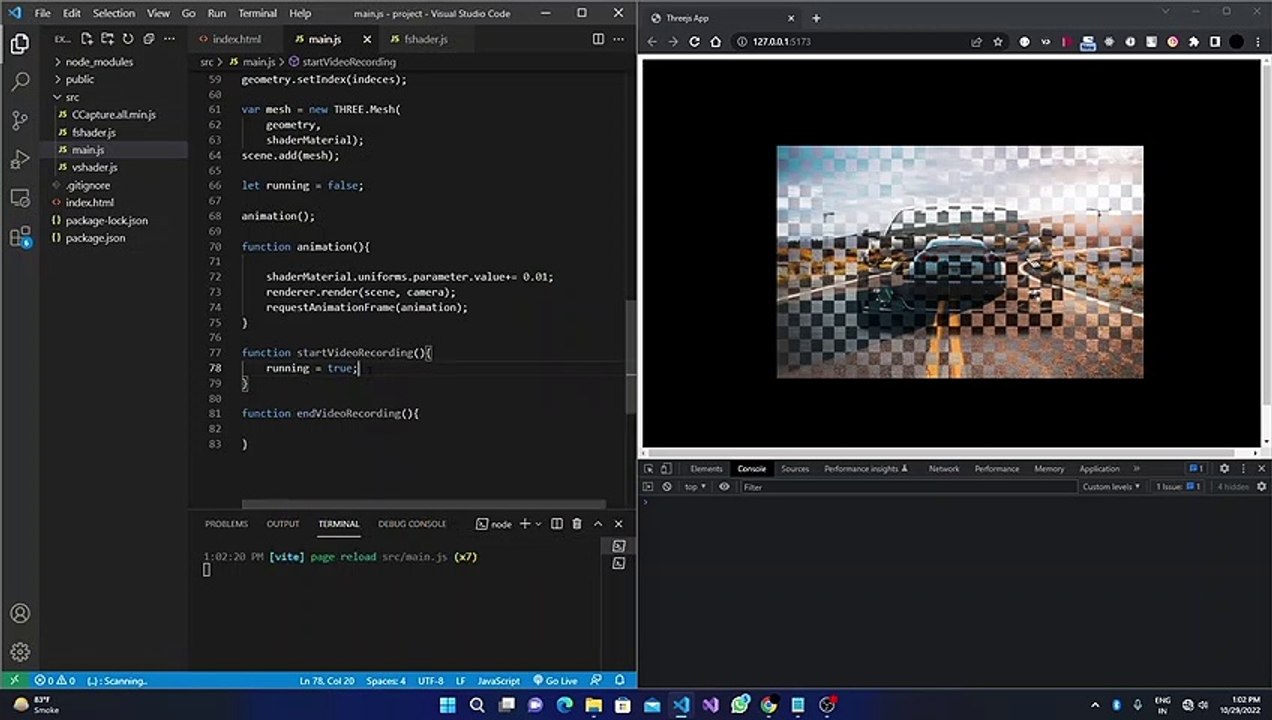Open the terminal launch profile dropdown
This screenshot has width=1272, height=720.
tap(538, 523)
